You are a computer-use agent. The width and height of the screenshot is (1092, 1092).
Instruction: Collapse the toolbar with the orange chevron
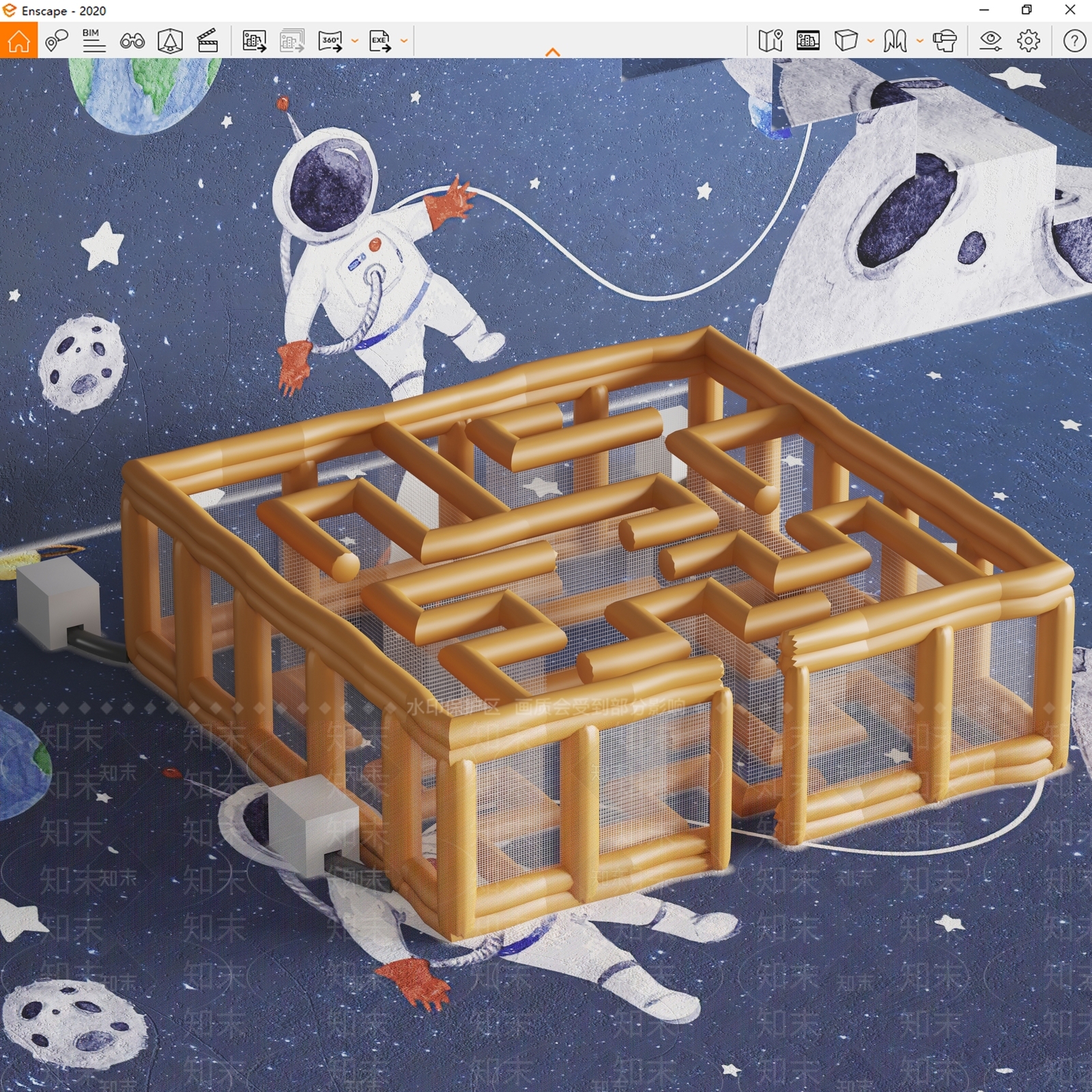(x=553, y=52)
